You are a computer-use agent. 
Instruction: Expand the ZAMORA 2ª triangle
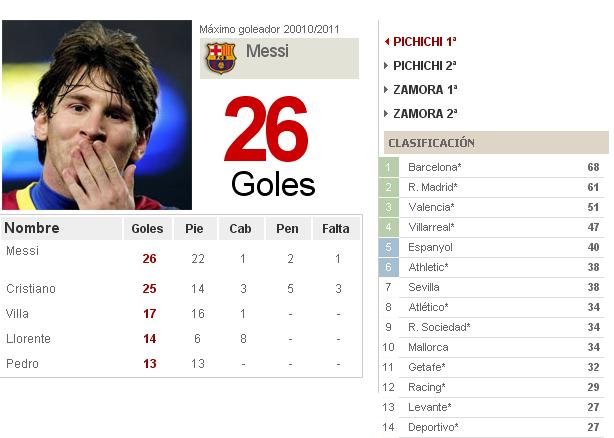(x=386, y=114)
